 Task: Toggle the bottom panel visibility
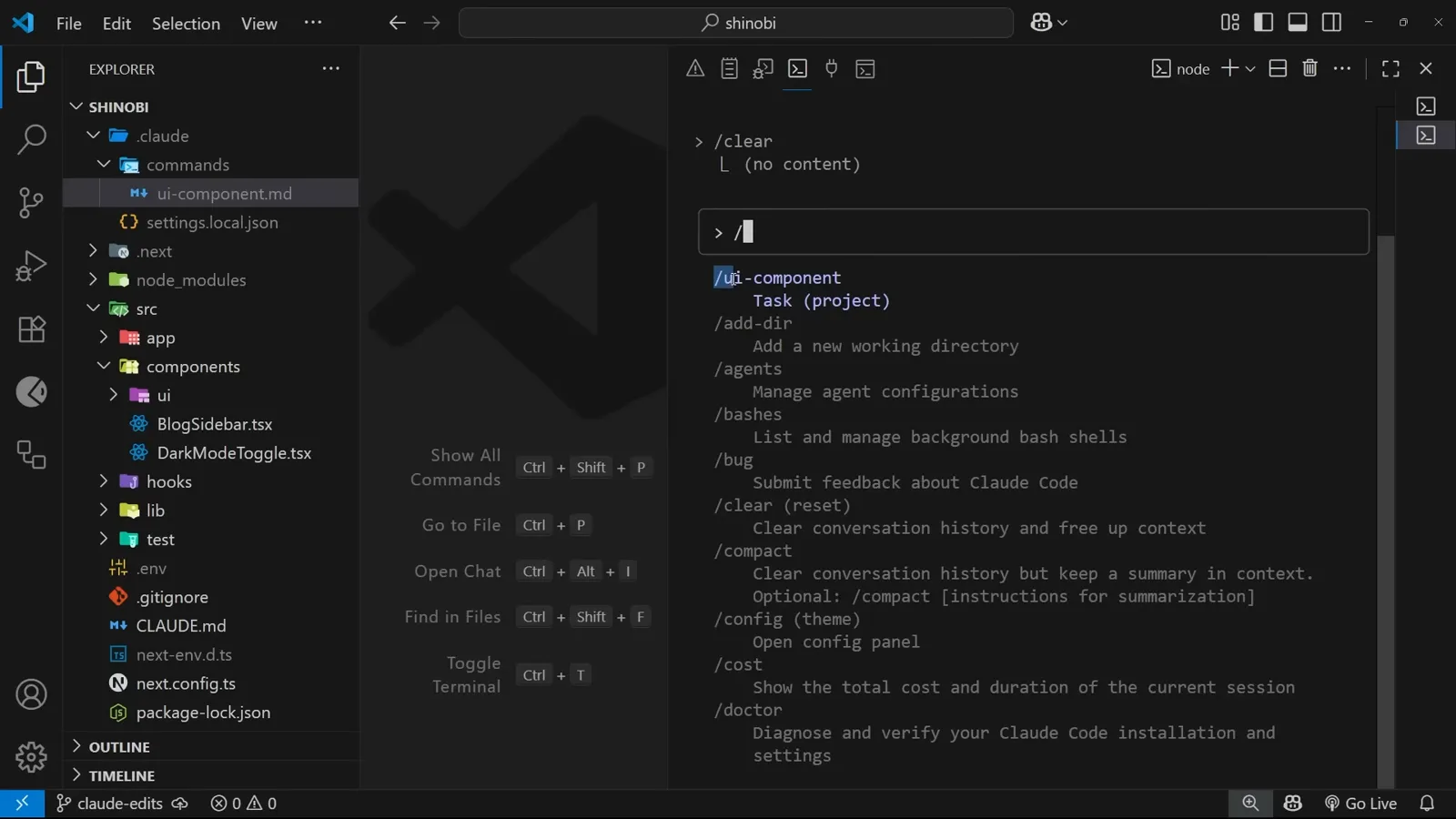point(1298,23)
